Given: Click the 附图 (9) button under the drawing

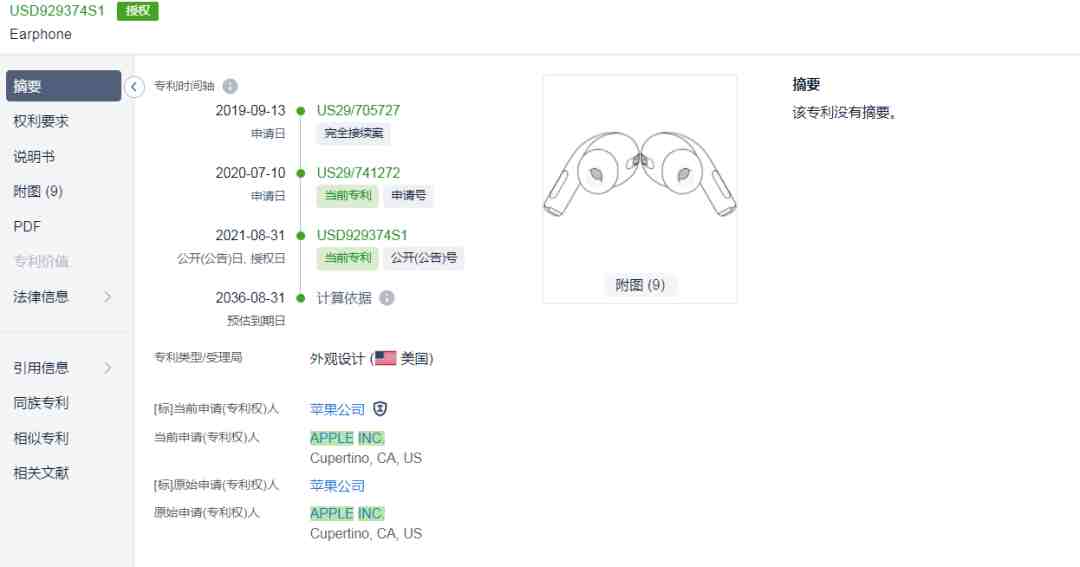Looking at the screenshot, I should click(640, 285).
